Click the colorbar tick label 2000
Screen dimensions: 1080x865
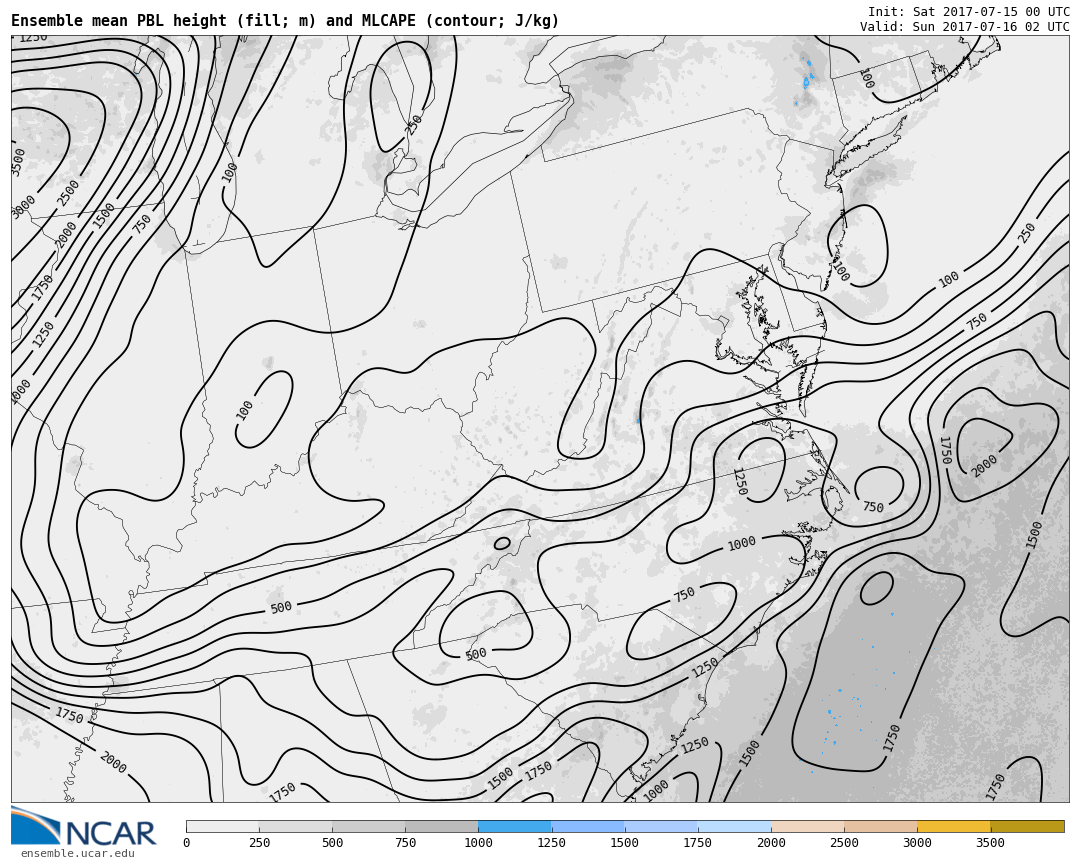[771, 842]
